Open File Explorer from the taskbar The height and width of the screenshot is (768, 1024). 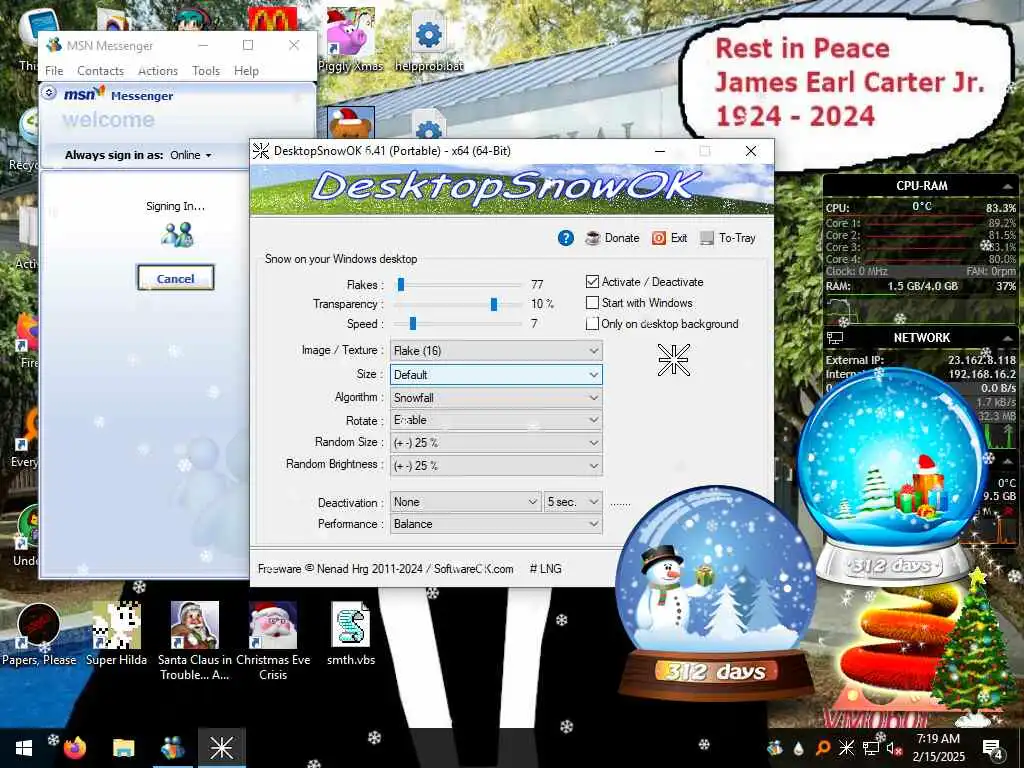(123, 748)
